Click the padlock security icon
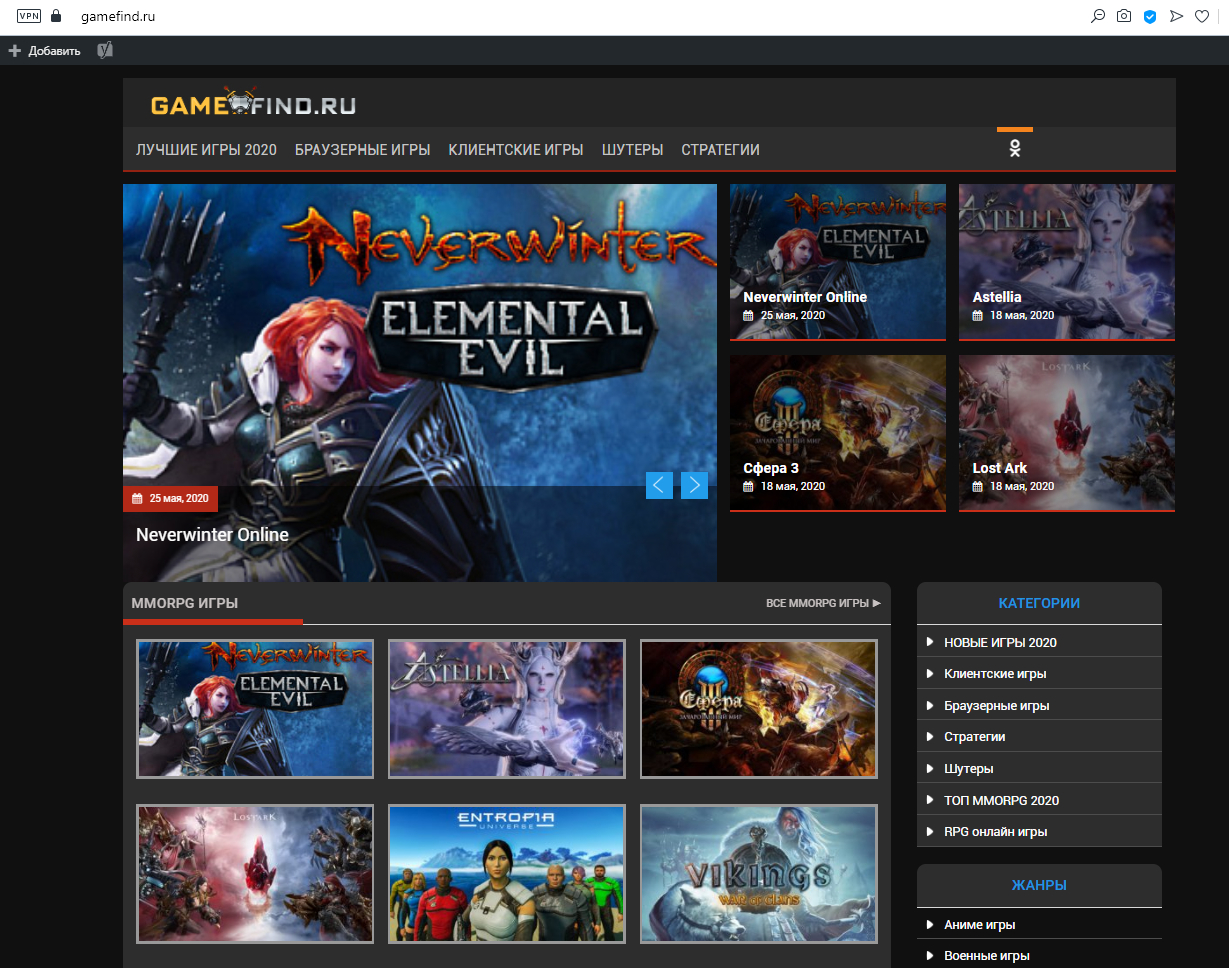Viewport: 1229px width, 968px height. click(56, 16)
